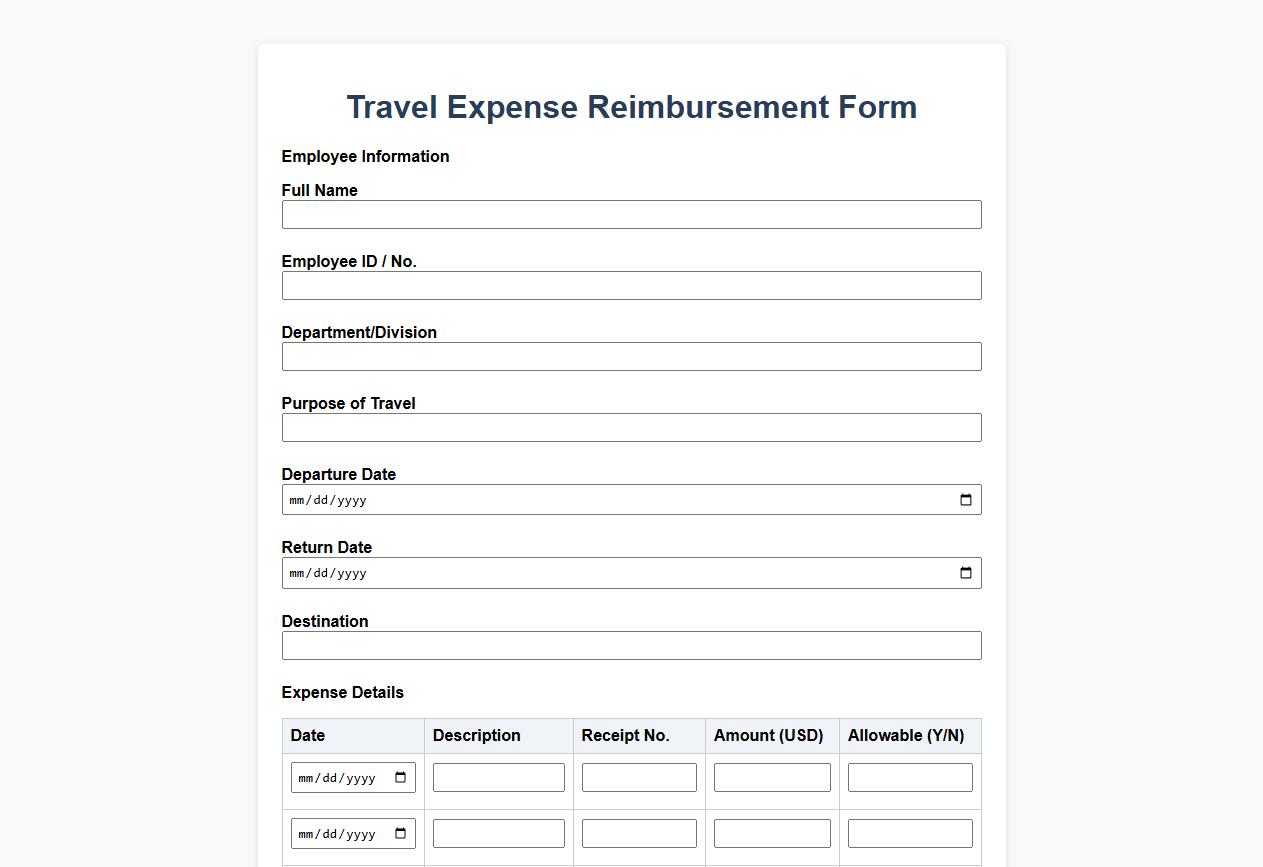This screenshot has width=1263, height=867.
Task: Click the Department/Division input field
Action: pyautogui.click(x=631, y=356)
